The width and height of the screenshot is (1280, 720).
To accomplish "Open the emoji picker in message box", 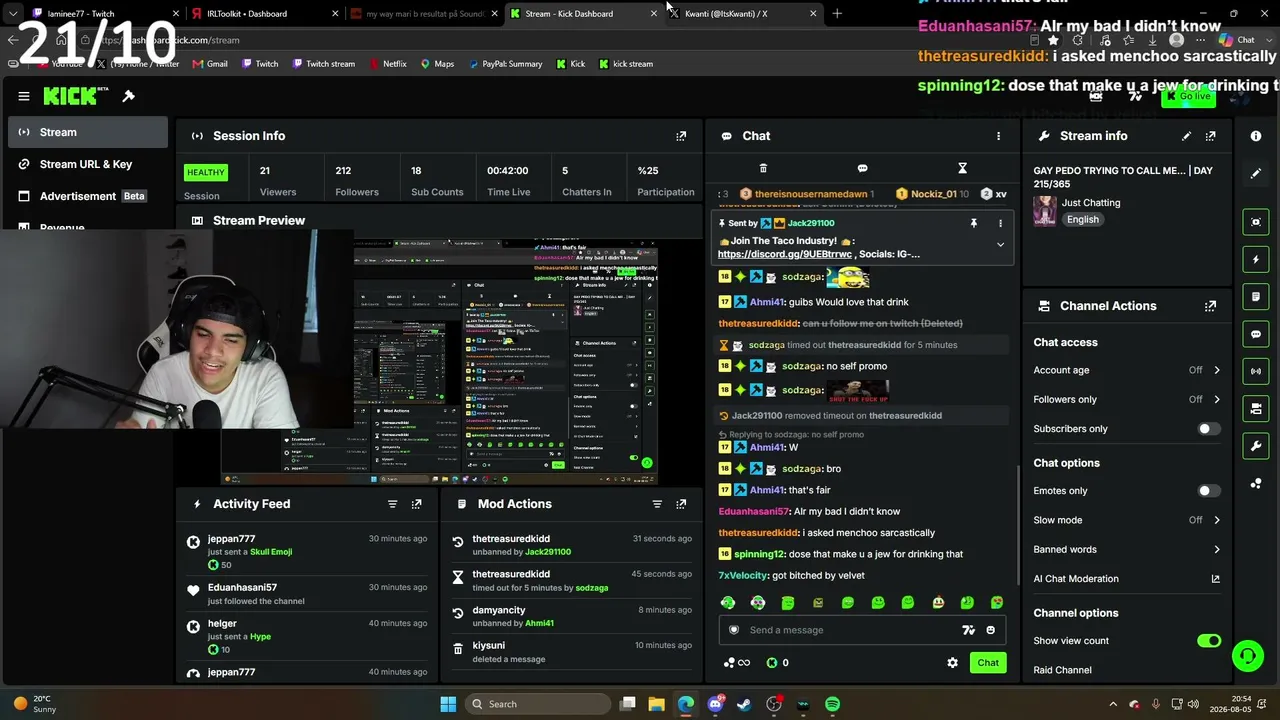I will (x=991, y=630).
